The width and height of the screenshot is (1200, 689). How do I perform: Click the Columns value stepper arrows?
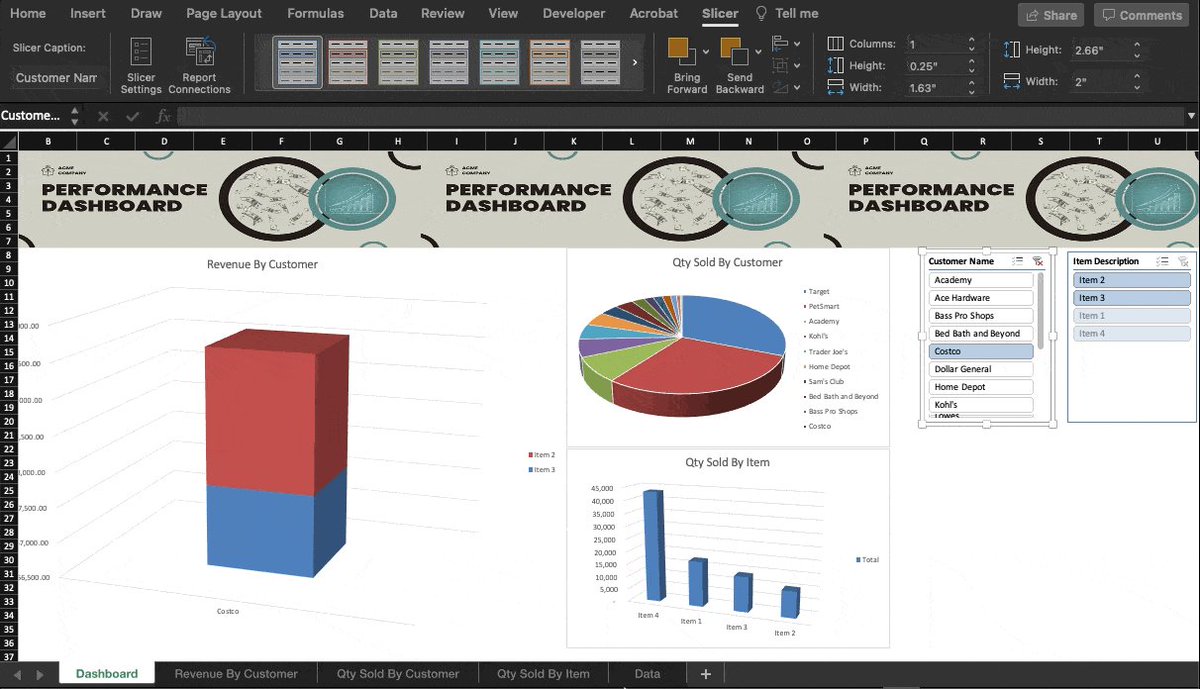pyautogui.click(x=971, y=44)
